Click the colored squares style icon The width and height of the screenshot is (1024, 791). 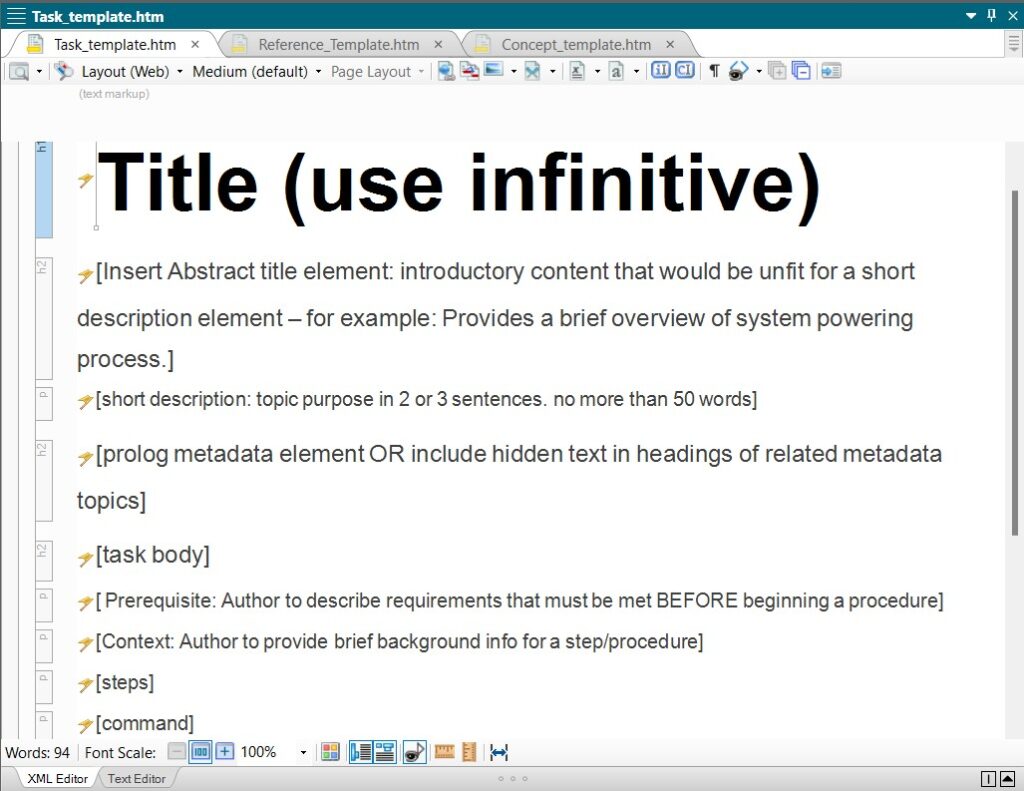point(330,752)
